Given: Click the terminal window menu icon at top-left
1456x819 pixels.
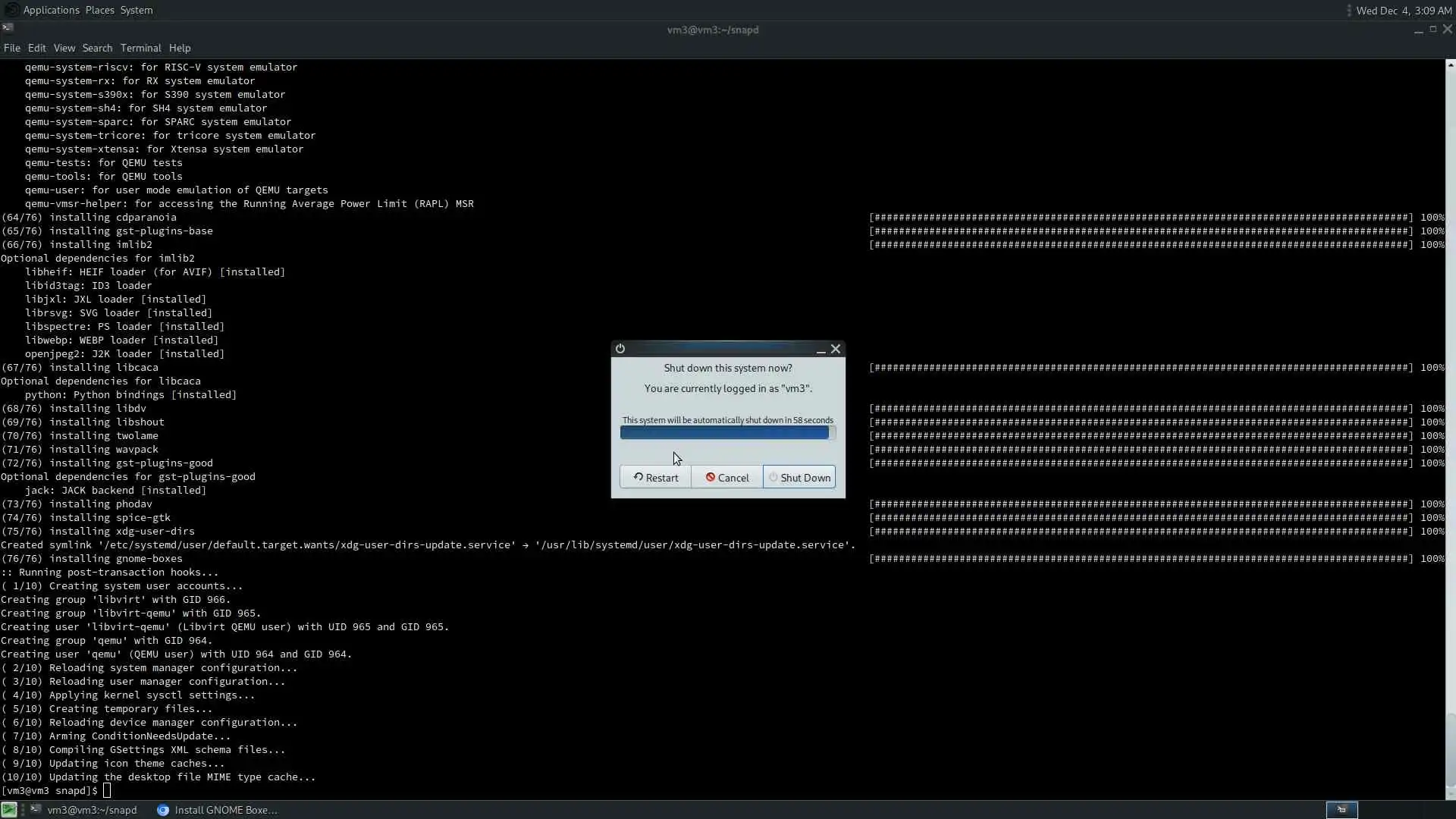Looking at the screenshot, I should (8, 29).
